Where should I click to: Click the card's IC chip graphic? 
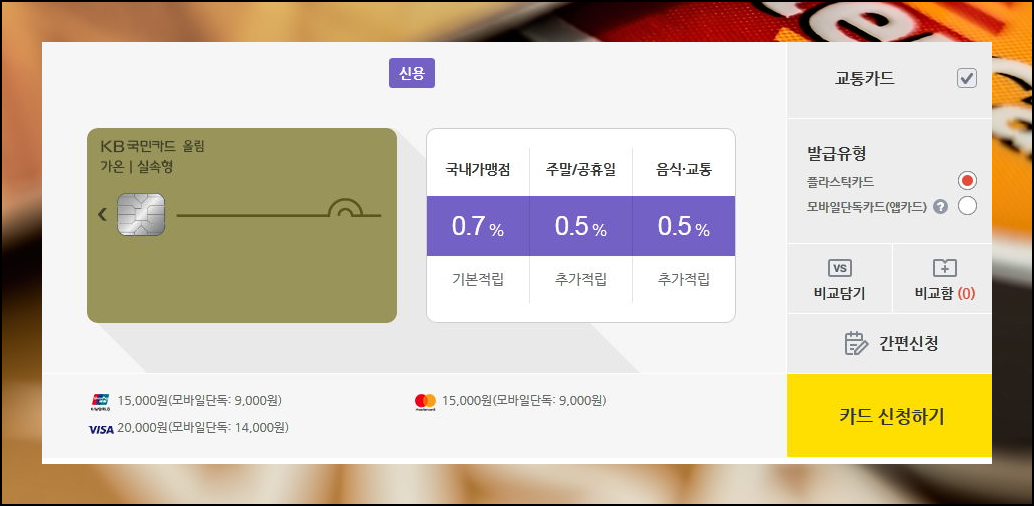tap(141, 214)
